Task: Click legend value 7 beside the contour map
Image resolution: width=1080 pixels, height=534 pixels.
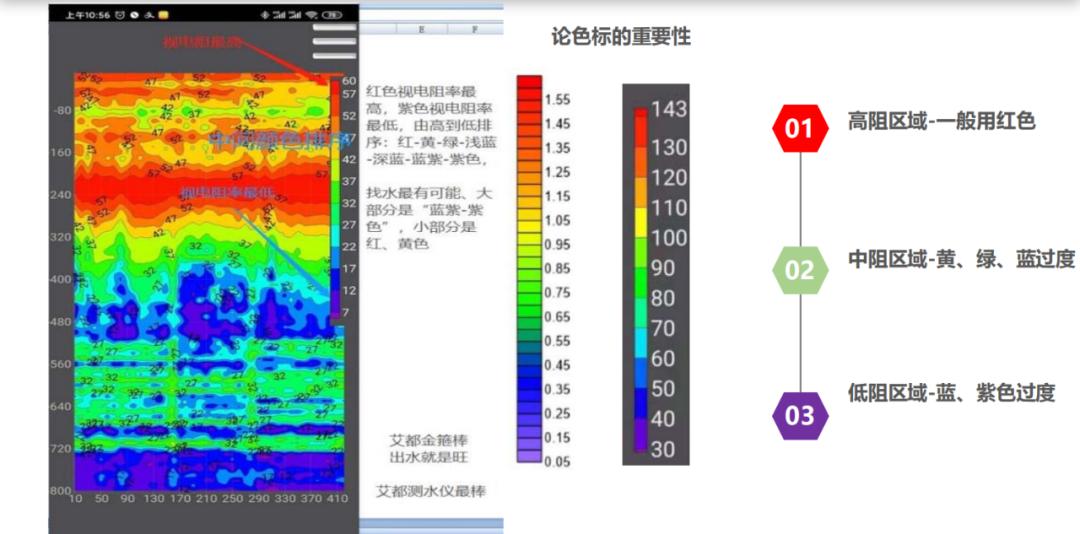Action: [345, 312]
